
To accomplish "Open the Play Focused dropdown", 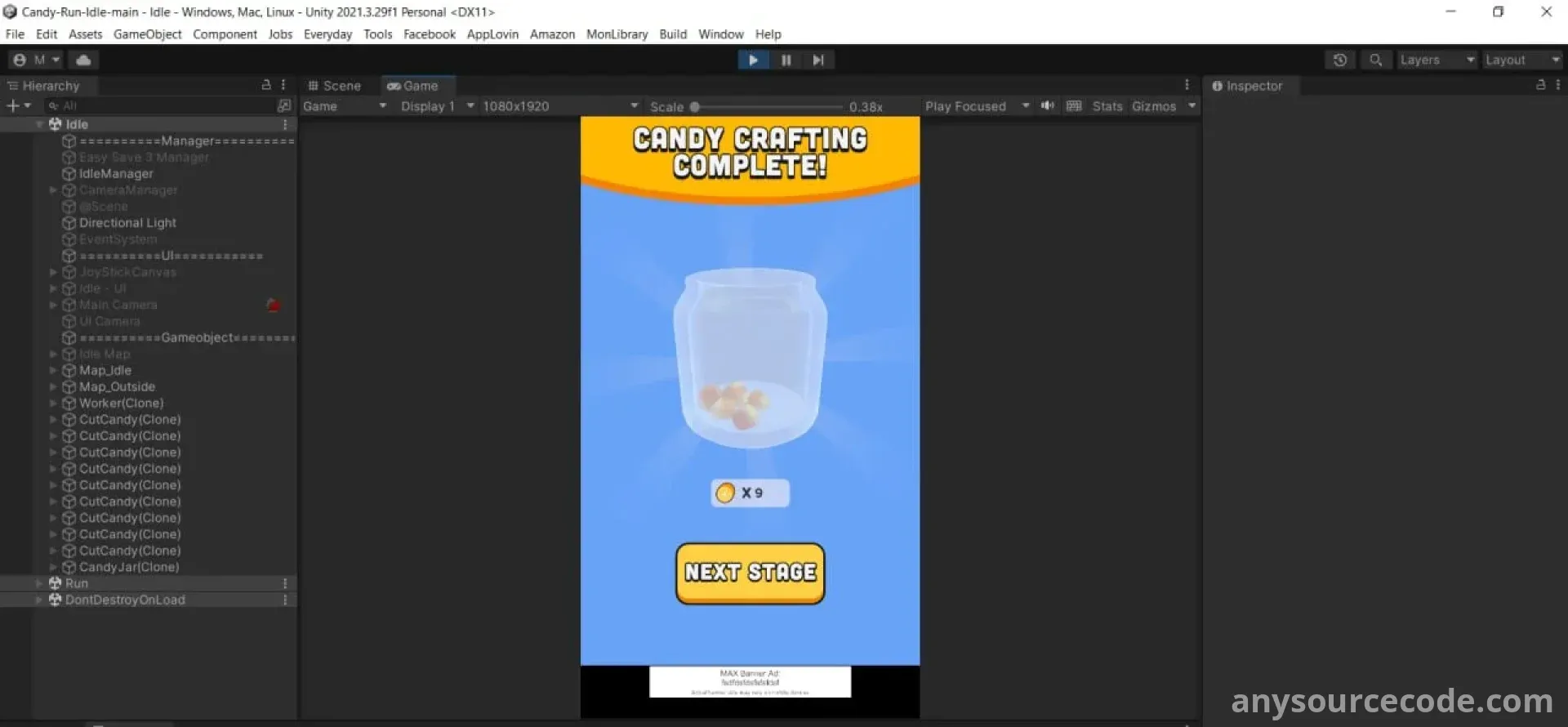I will pos(976,106).
